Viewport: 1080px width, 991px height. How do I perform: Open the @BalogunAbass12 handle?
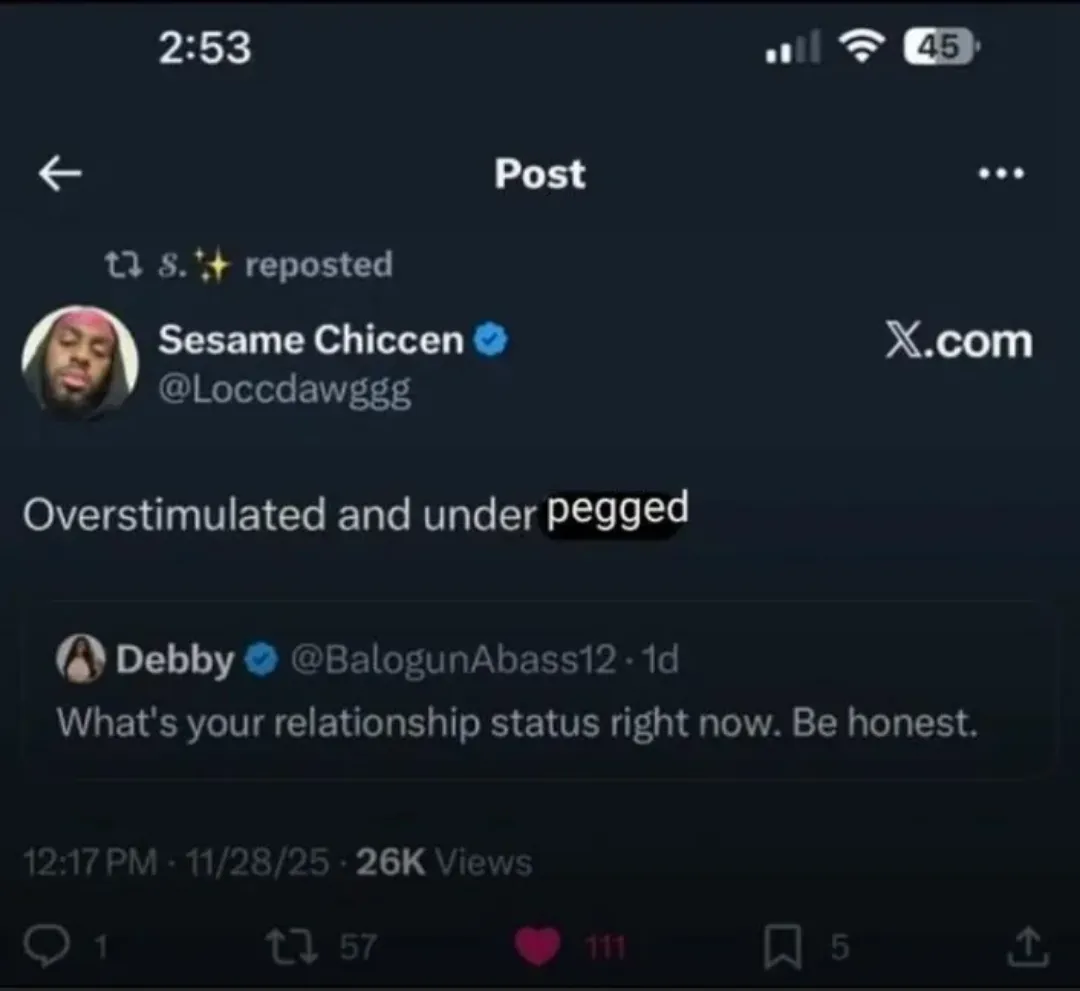click(x=452, y=660)
